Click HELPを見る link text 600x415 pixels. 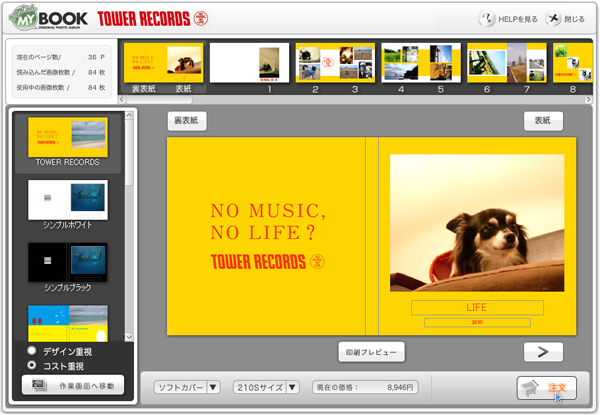click(x=518, y=19)
